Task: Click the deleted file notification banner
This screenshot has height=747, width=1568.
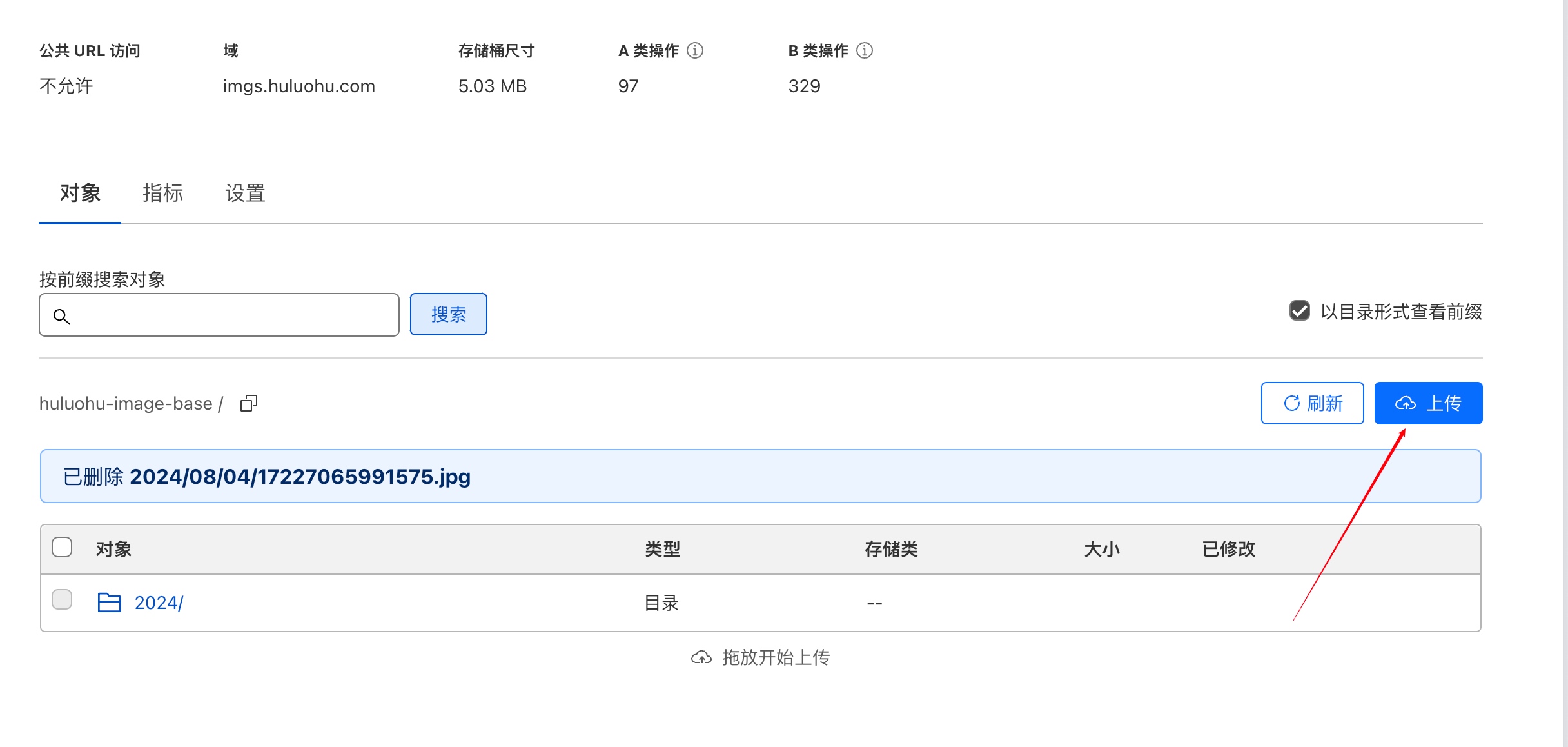Action: [x=761, y=476]
